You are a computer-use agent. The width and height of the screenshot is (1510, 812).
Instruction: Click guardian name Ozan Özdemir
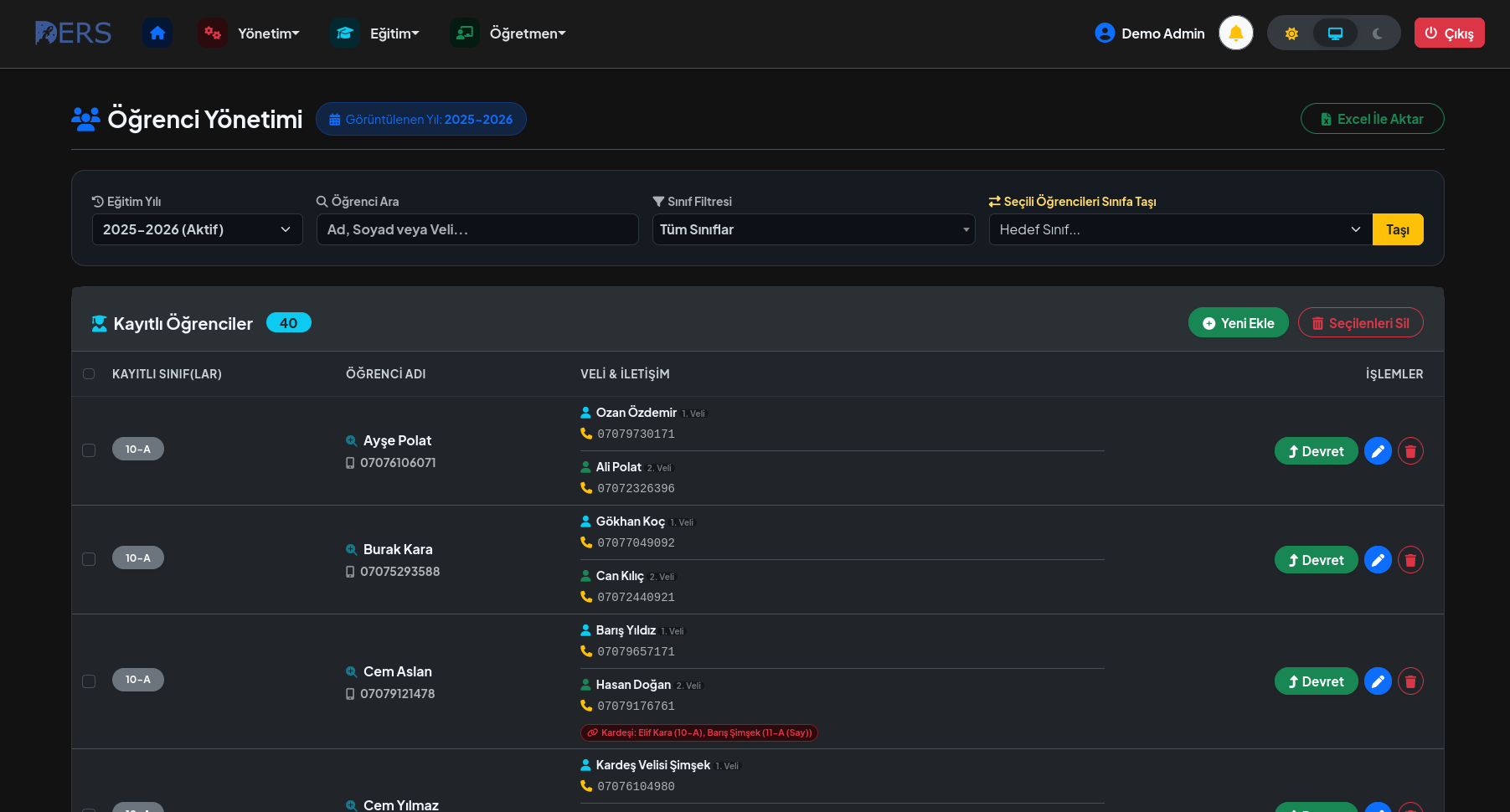(x=636, y=413)
